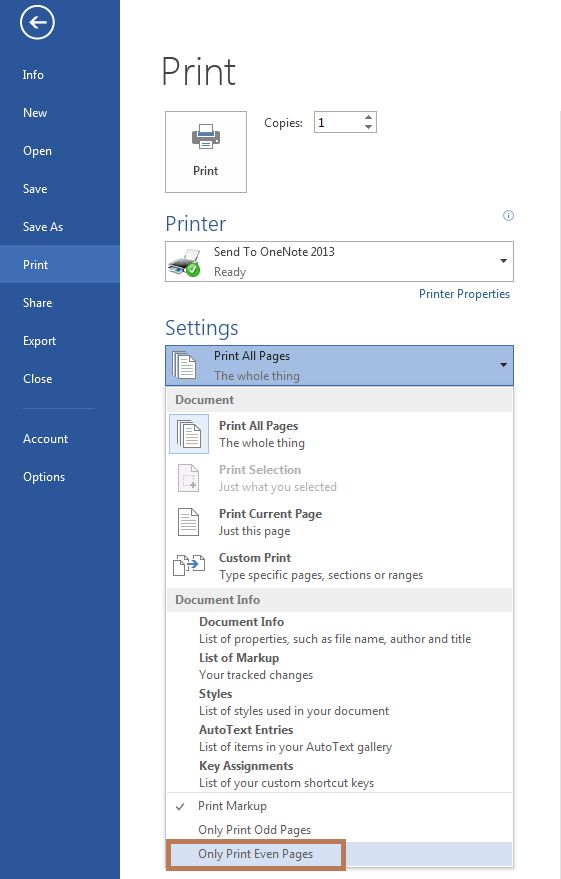The image size is (561, 879).
Task: Click the Print Current Page icon
Action: [x=188, y=522]
